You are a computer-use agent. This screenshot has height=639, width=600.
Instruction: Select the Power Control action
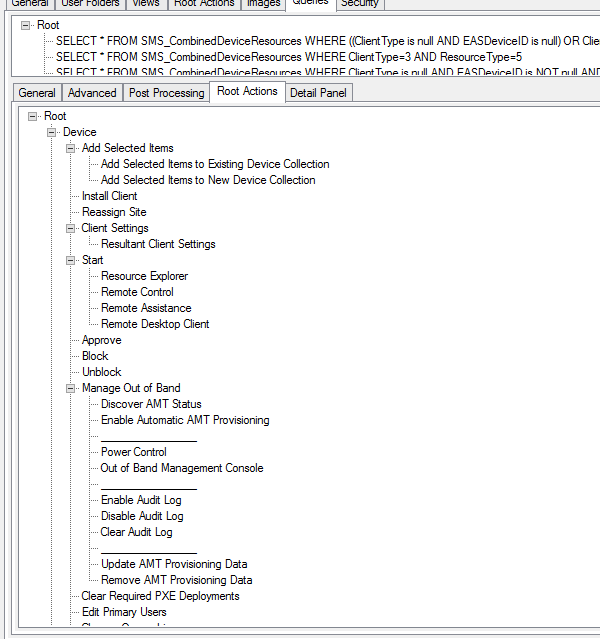coord(134,452)
